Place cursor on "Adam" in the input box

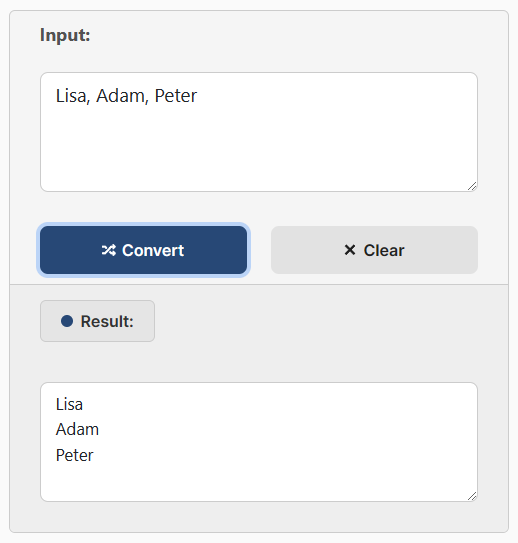coord(120,96)
